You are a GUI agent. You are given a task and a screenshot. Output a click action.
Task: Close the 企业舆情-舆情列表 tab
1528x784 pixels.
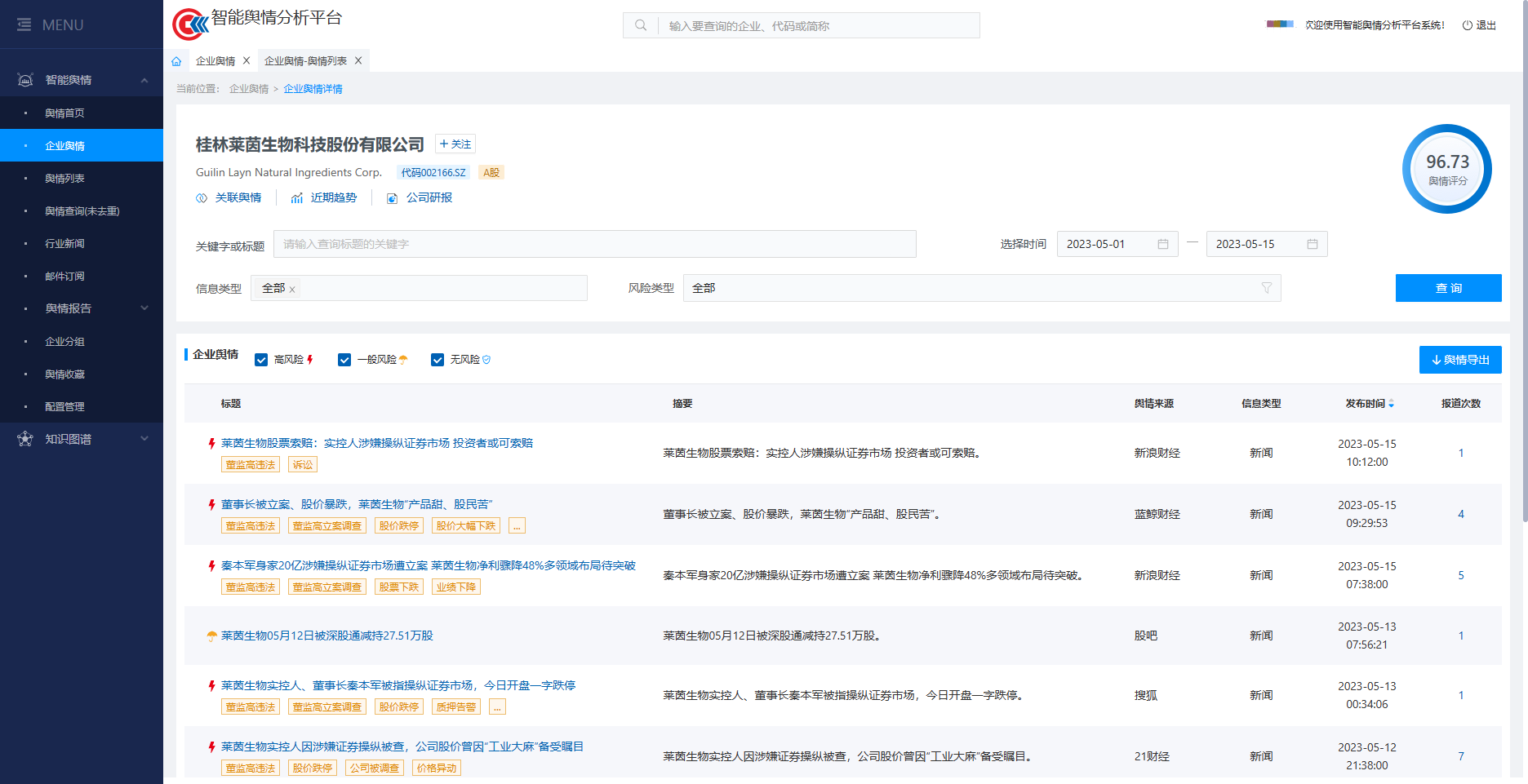pos(358,60)
